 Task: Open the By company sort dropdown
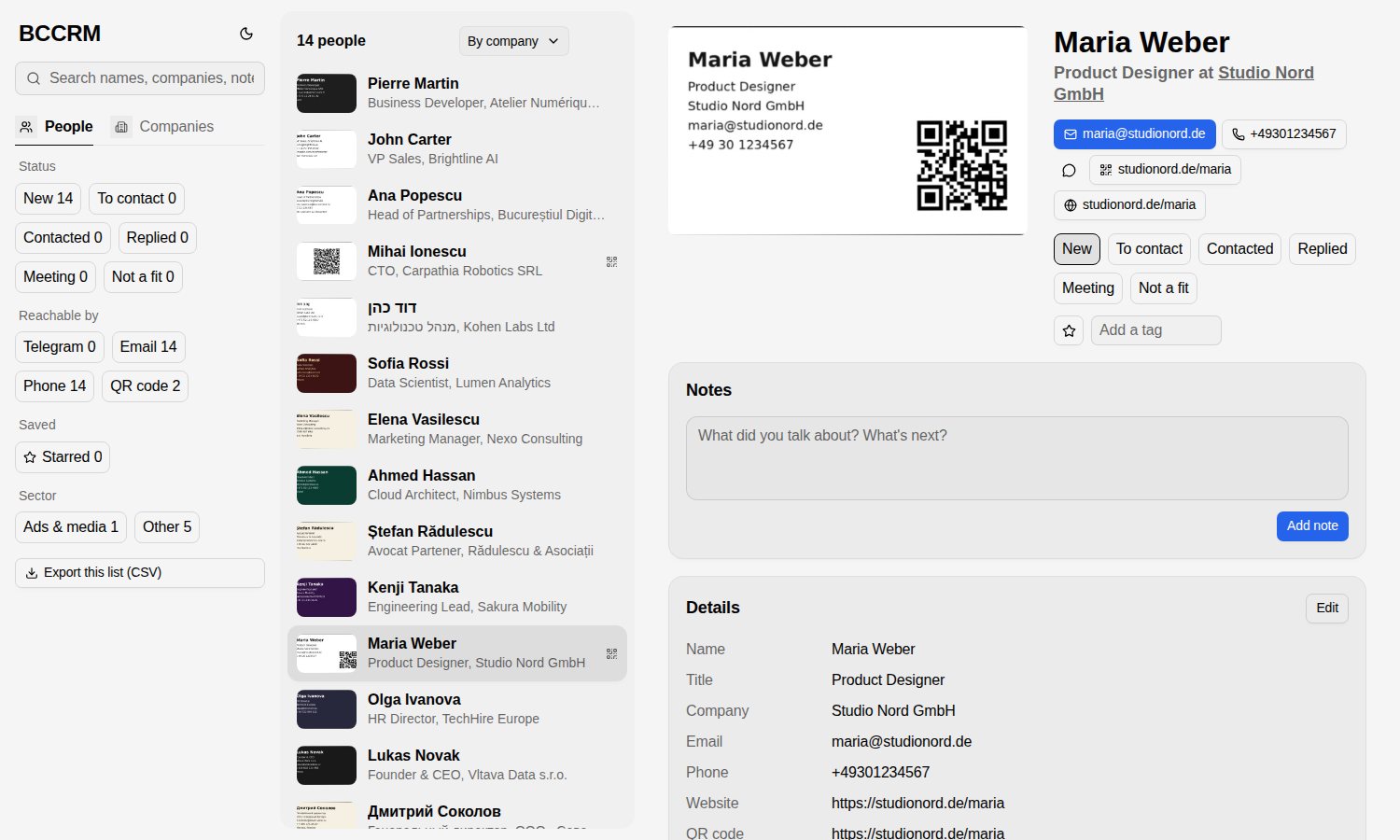pos(514,41)
